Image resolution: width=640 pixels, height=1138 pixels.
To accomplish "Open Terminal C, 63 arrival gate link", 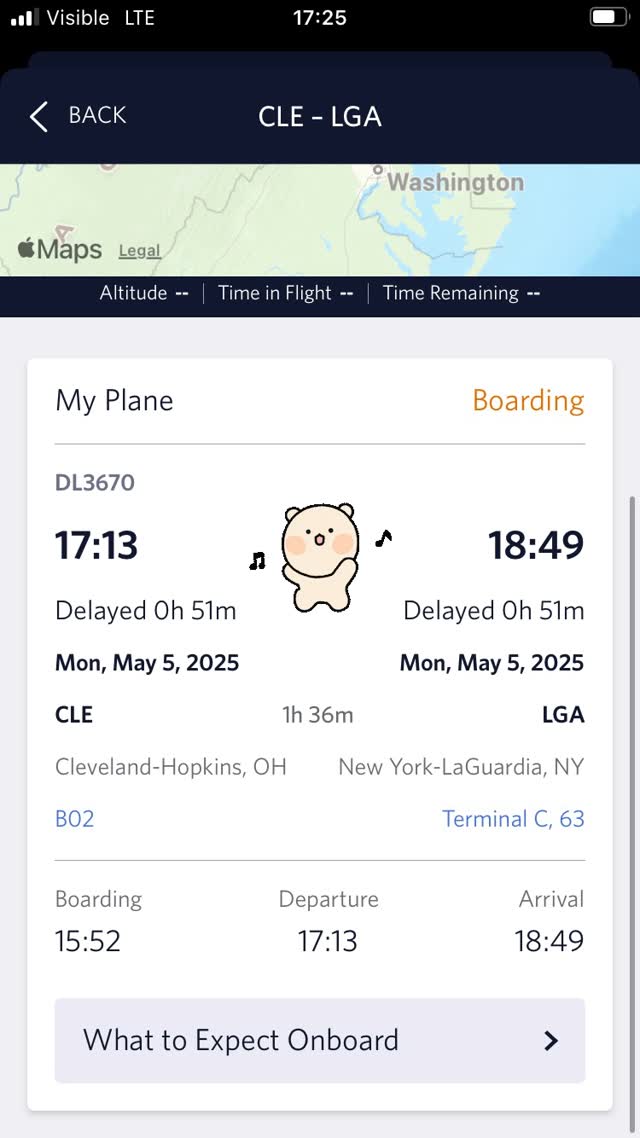I will (x=513, y=819).
